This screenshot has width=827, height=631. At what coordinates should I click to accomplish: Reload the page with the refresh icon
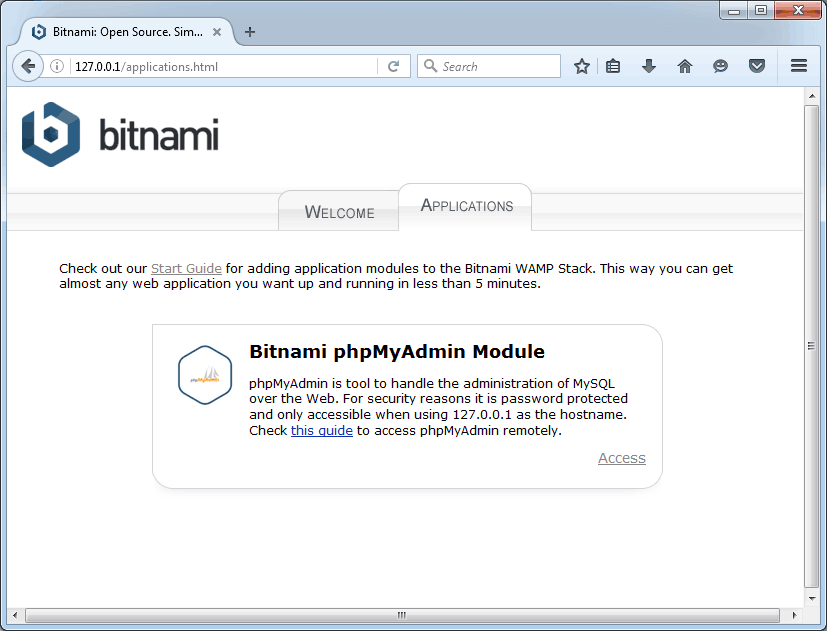point(393,66)
